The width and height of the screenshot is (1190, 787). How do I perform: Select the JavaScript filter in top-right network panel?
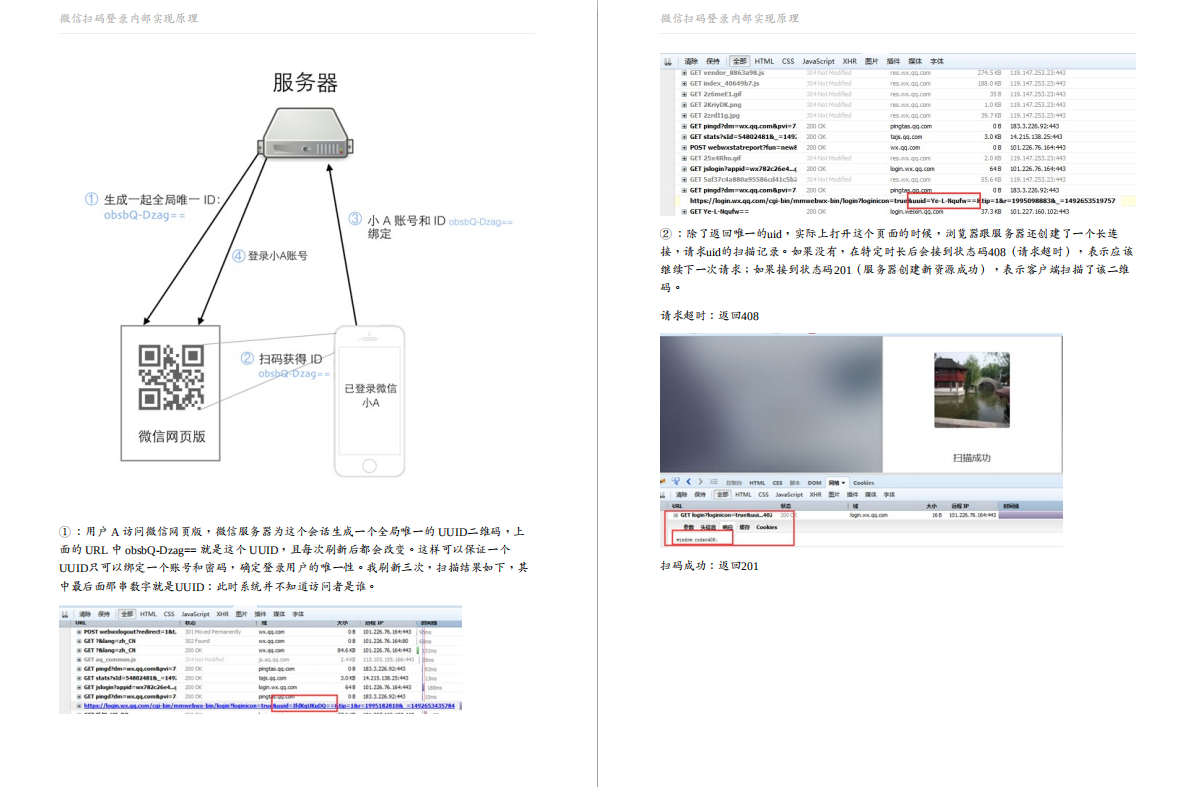(x=818, y=61)
